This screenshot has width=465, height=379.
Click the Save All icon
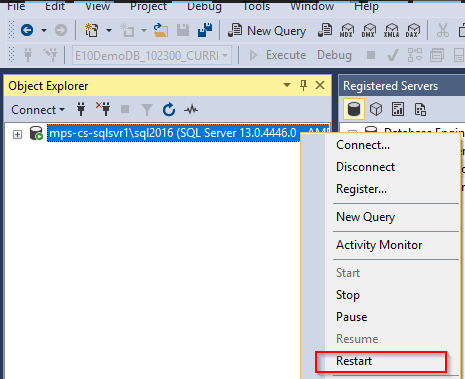coord(205,30)
